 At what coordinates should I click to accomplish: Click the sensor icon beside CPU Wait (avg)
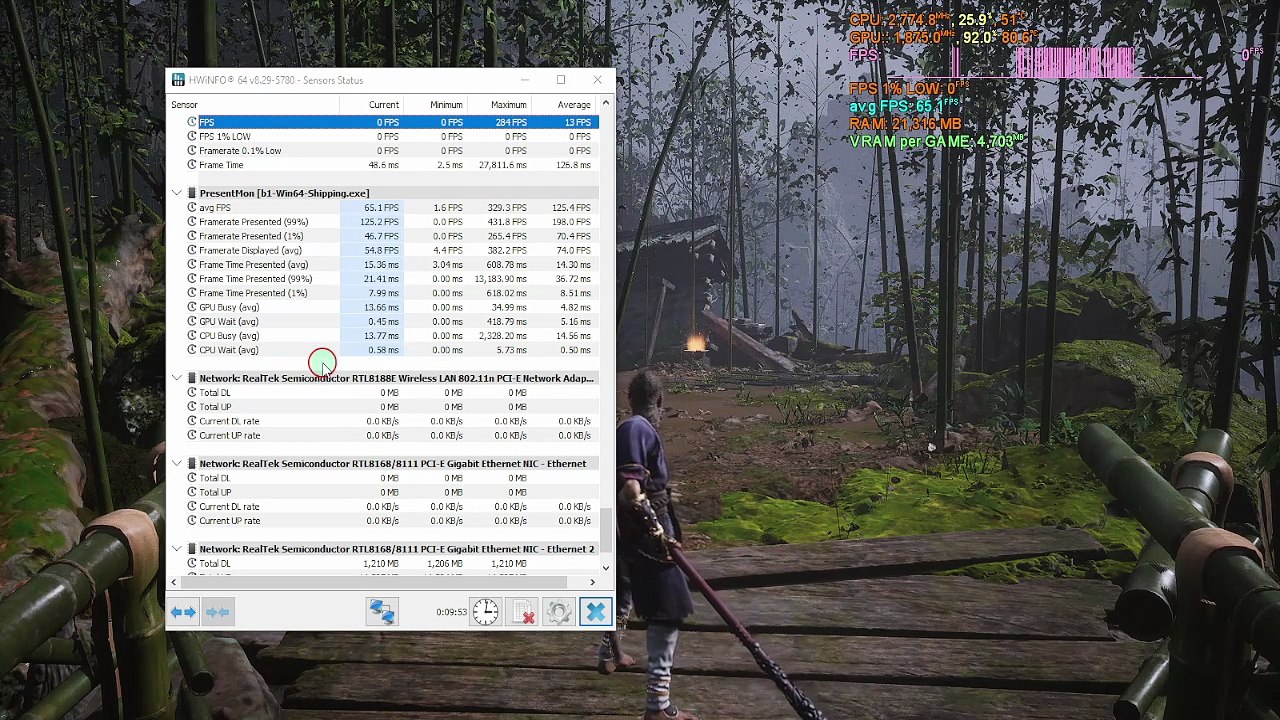(192, 350)
